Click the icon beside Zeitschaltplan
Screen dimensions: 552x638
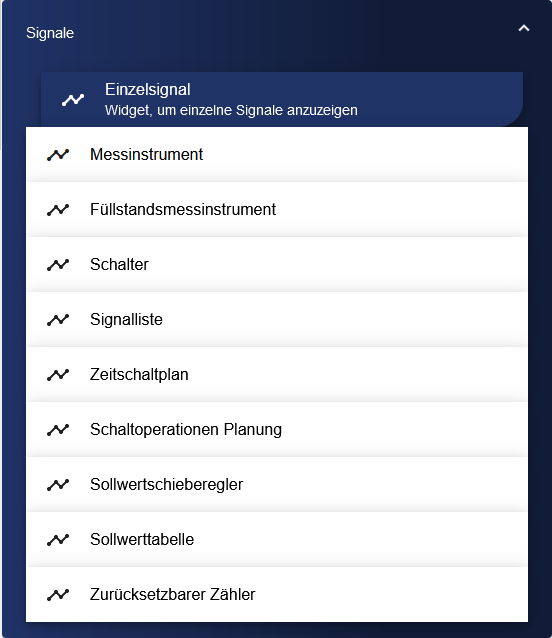58,374
